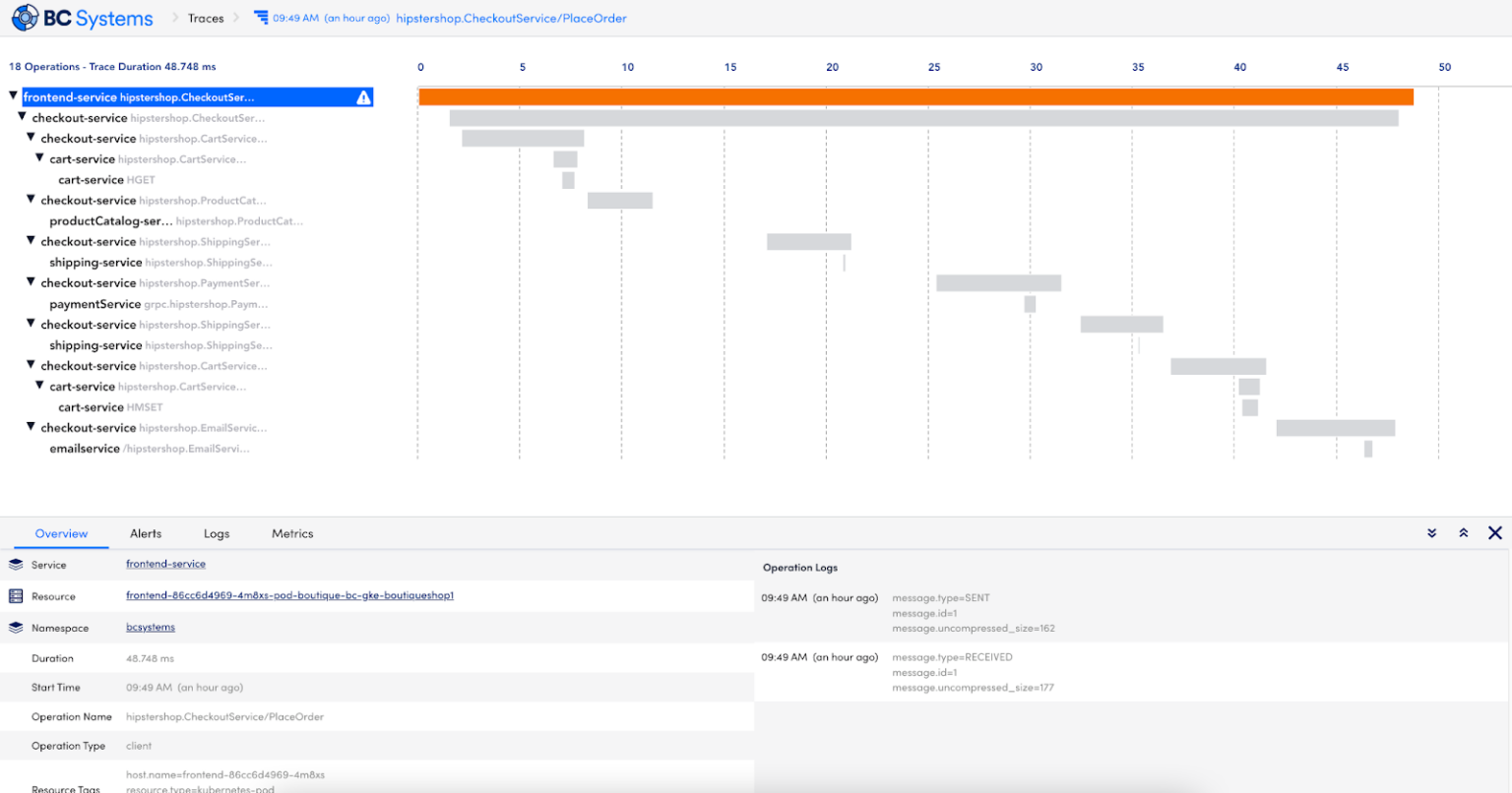Click the orange frontend-service span bar

click(915, 96)
